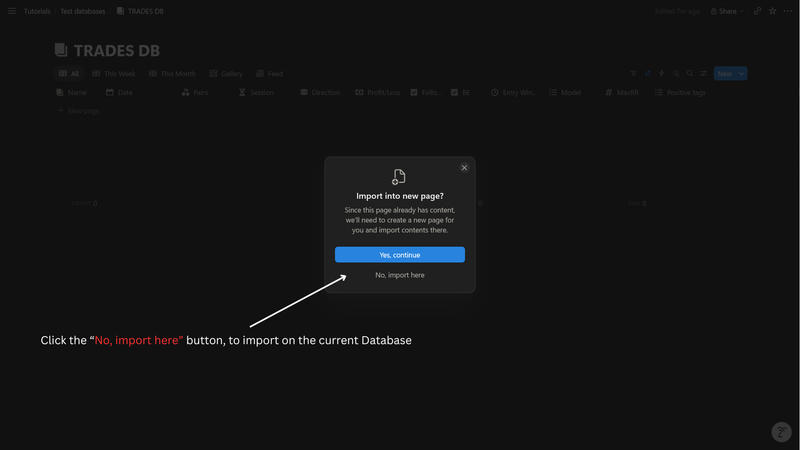Image resolution: width=800 pixels, height=450 pixels.
Task: Switch to the All view tab
Action: [x=68, y=74]
